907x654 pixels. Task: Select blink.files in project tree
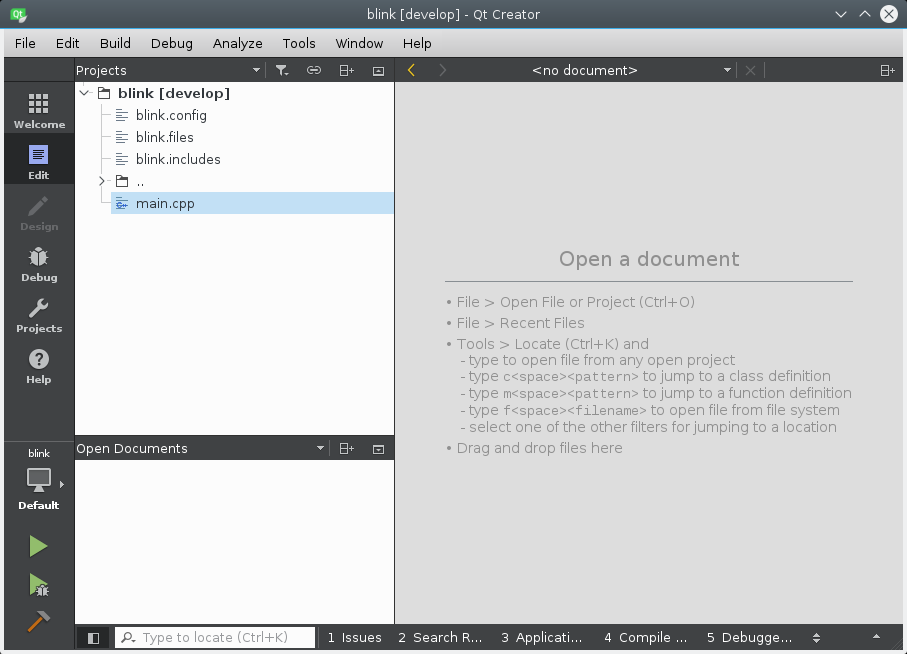click(x=164, y=137)
